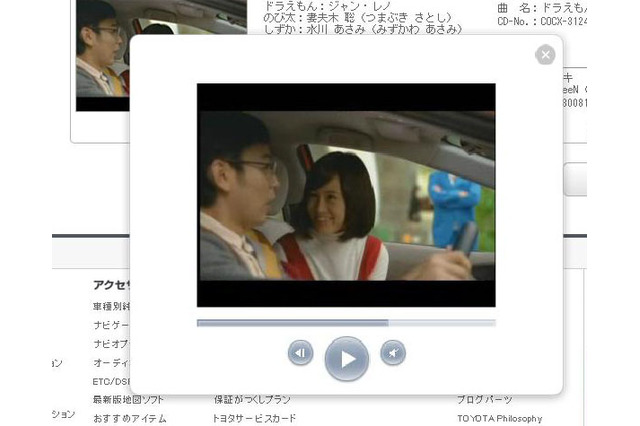Select the ナビオプ link in the accessory list
Image resolution: width=640 pixels, height=426 pixels.
111,344
